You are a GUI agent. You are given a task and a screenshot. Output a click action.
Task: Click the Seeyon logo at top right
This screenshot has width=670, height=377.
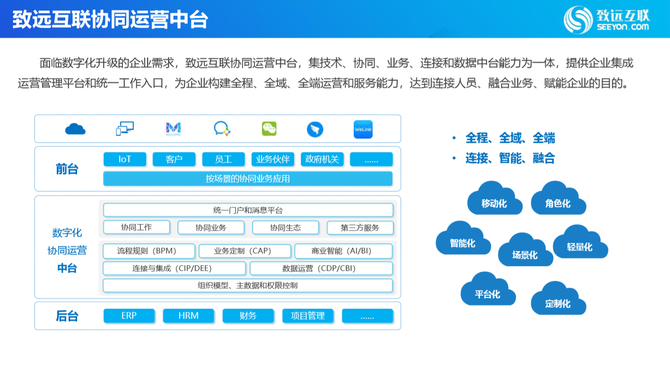606,19
